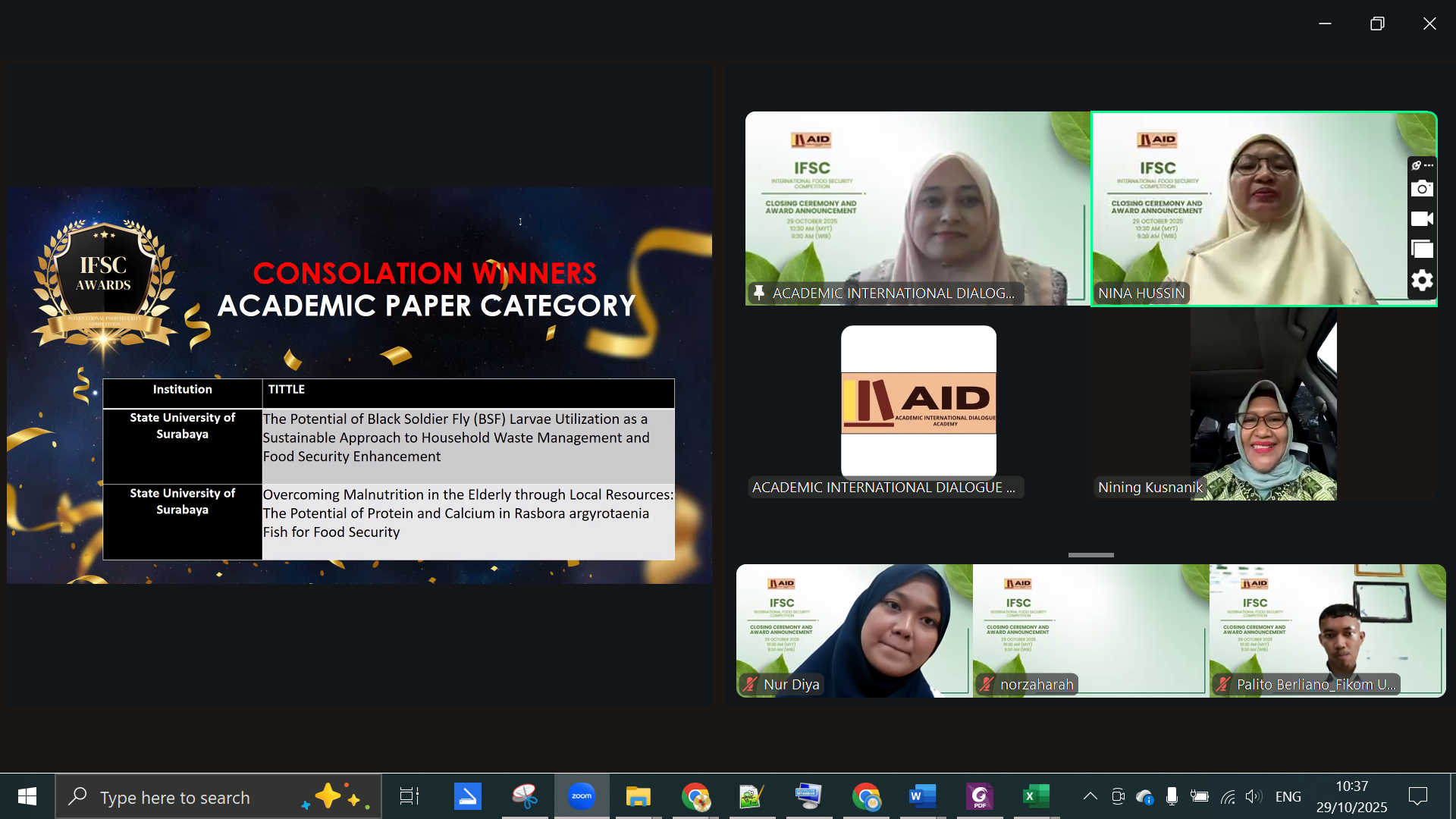Click muted mic icon on norzaharah tile

click(986, 684)
